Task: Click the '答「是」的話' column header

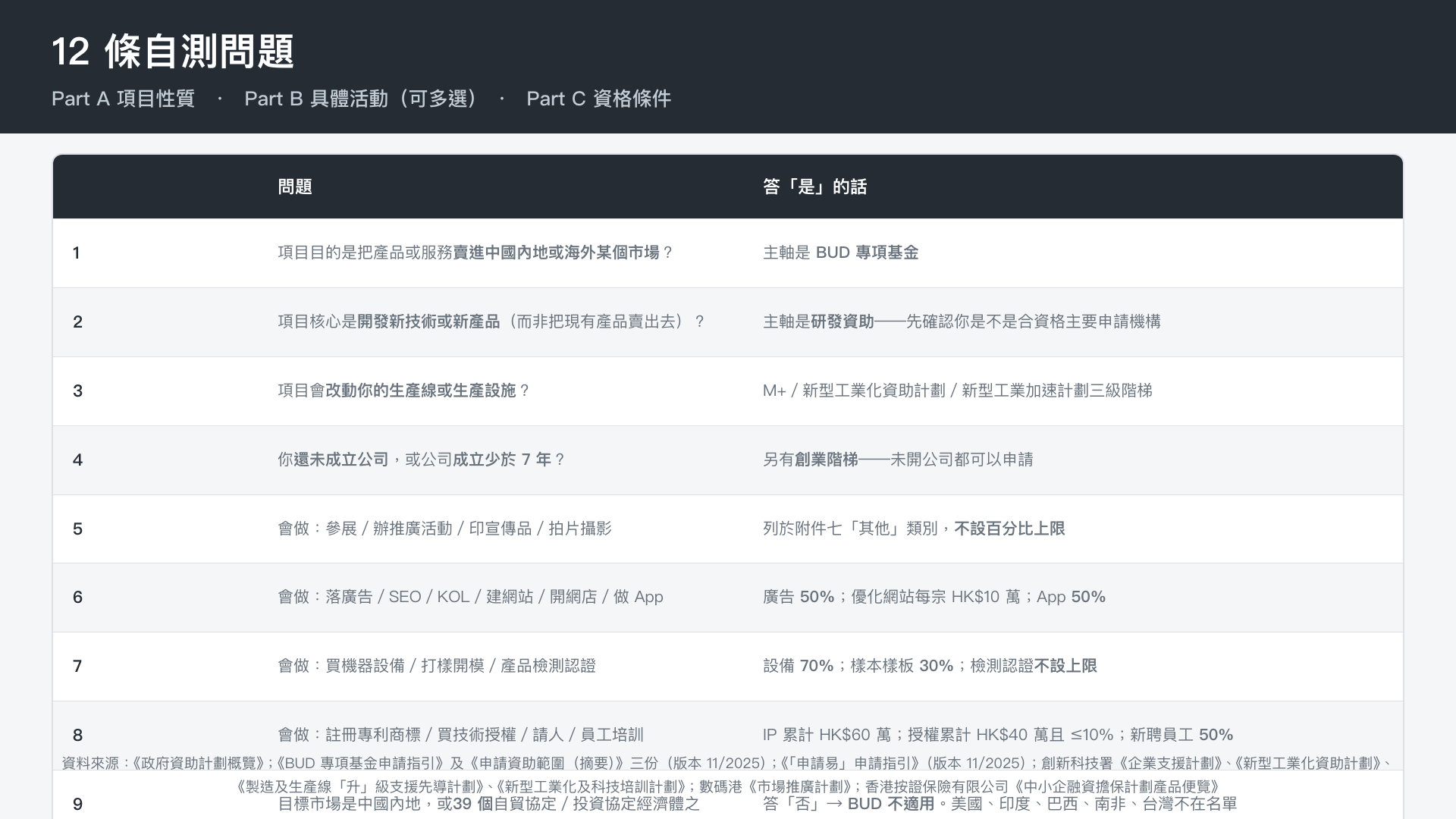Action: click(815, 187)
